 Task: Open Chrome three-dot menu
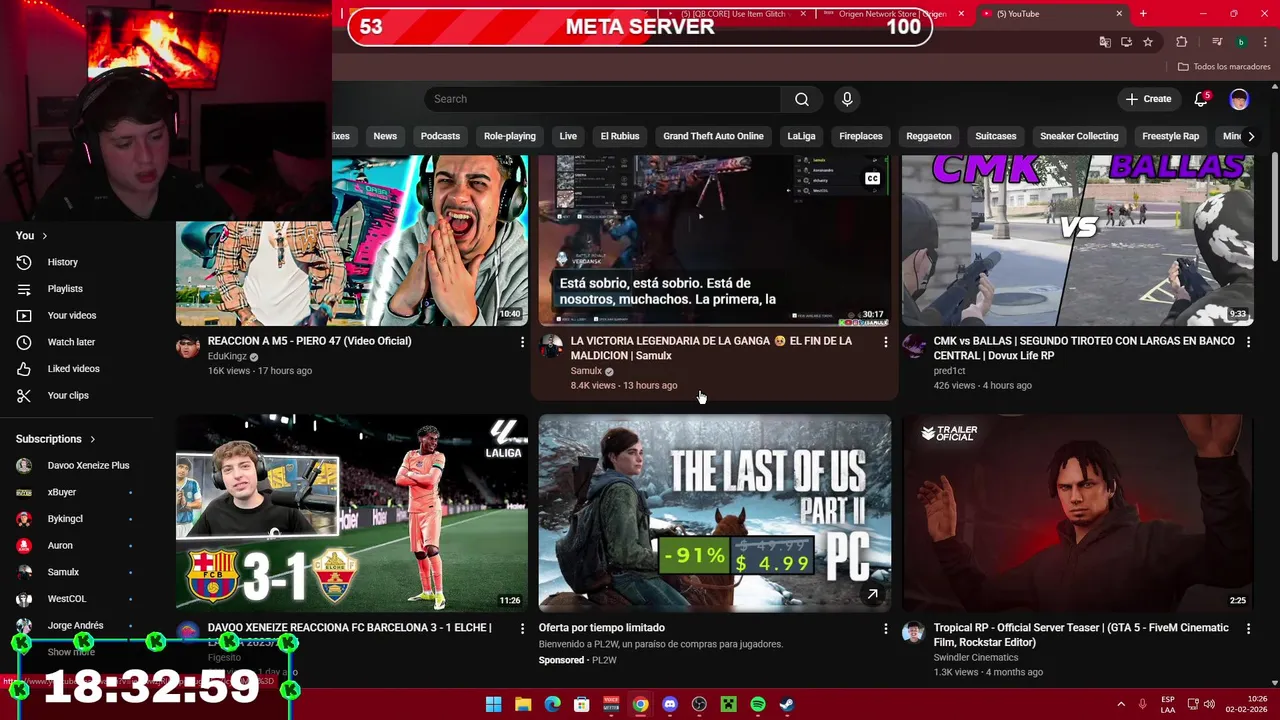pos(1264,42)
